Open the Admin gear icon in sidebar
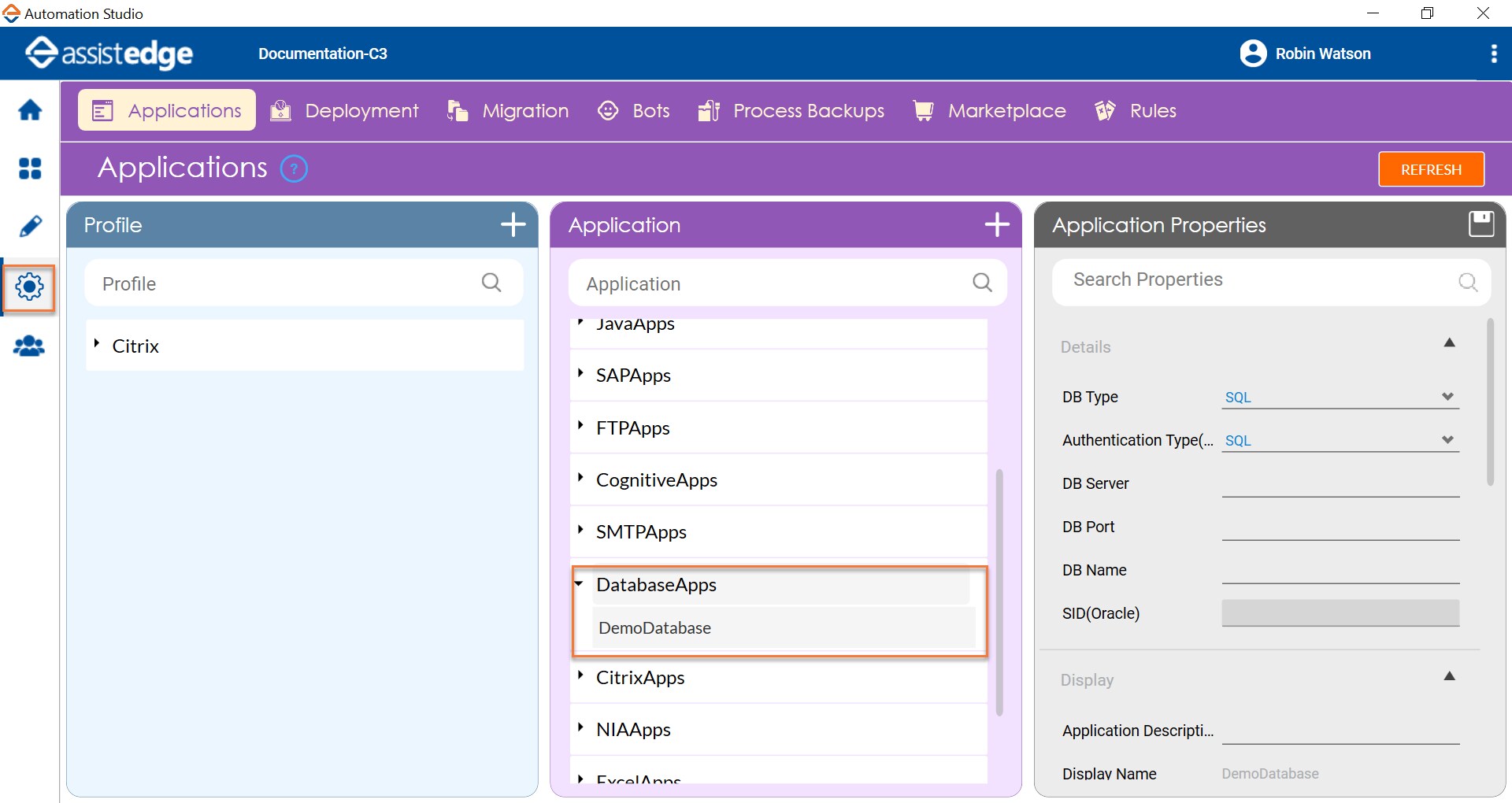Screen dimensions: 1512x803 coord(30,287)
